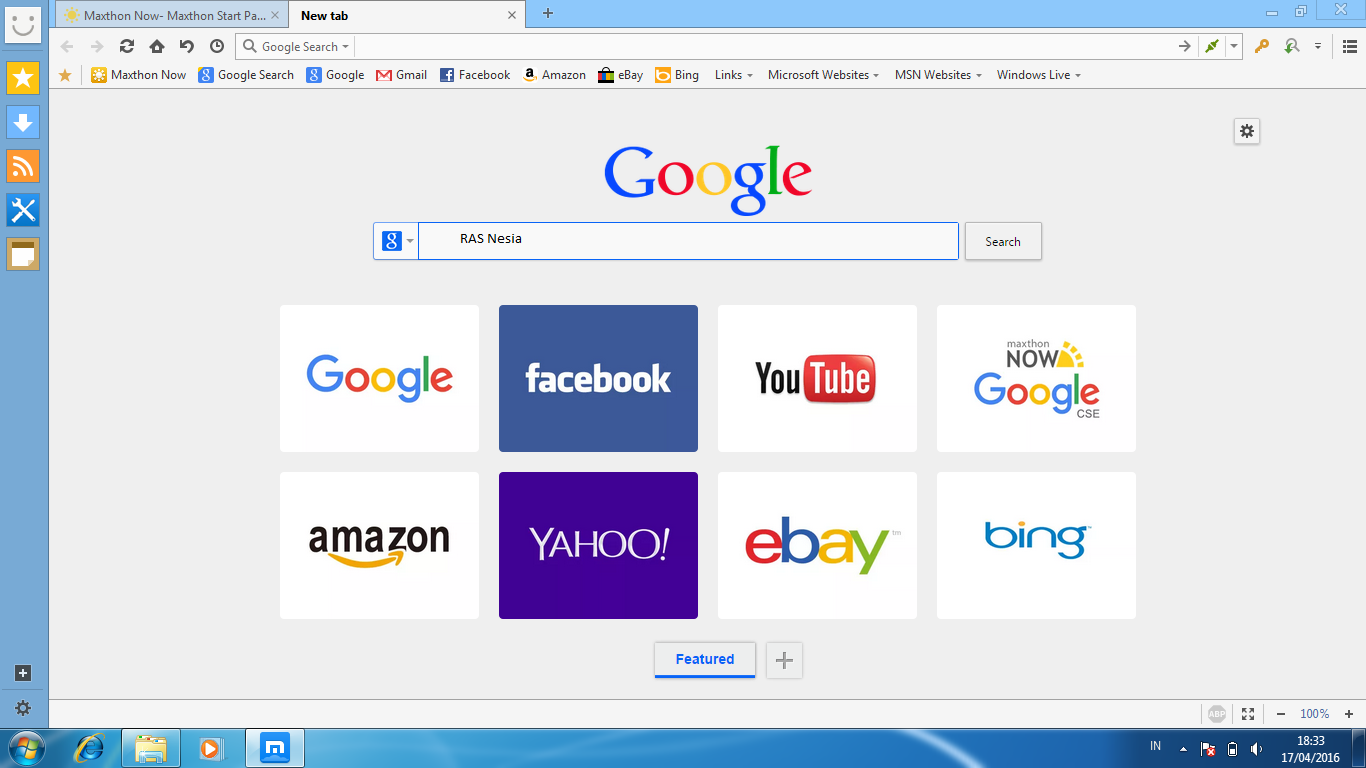Open the Microsoft Websites folder dropdown

pyautogui.click(x=824, y=75)
